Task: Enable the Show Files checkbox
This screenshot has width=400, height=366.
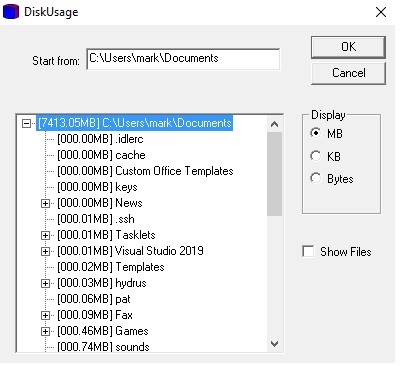Action: [x=308, y=251]
